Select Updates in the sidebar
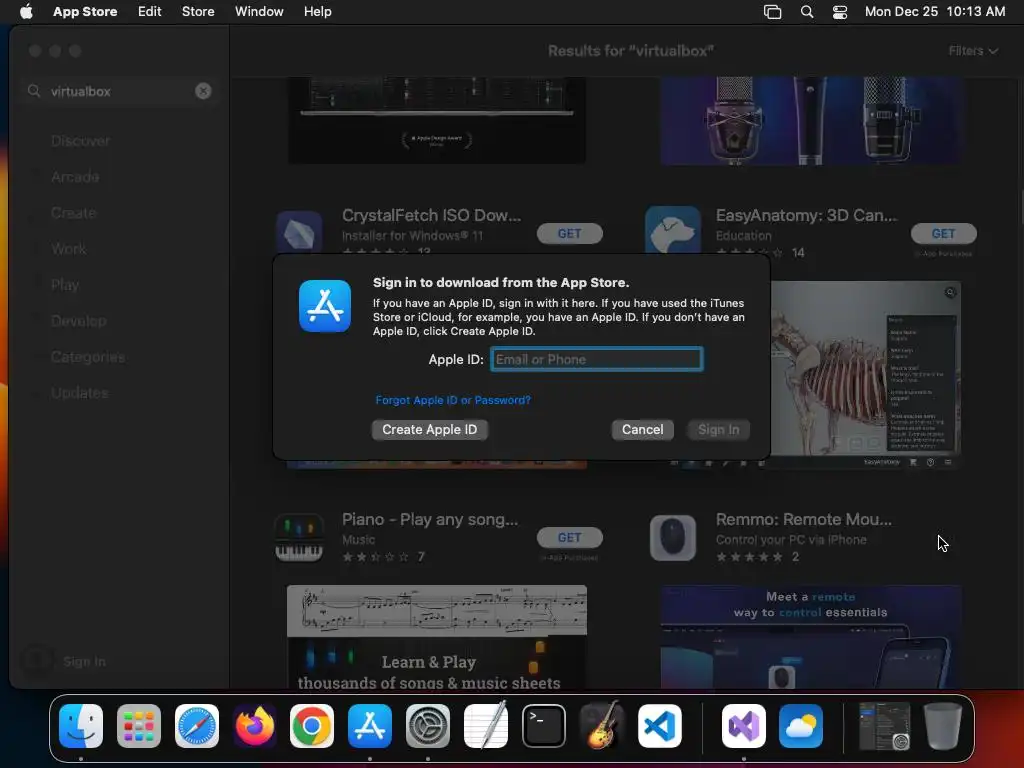 80,393
